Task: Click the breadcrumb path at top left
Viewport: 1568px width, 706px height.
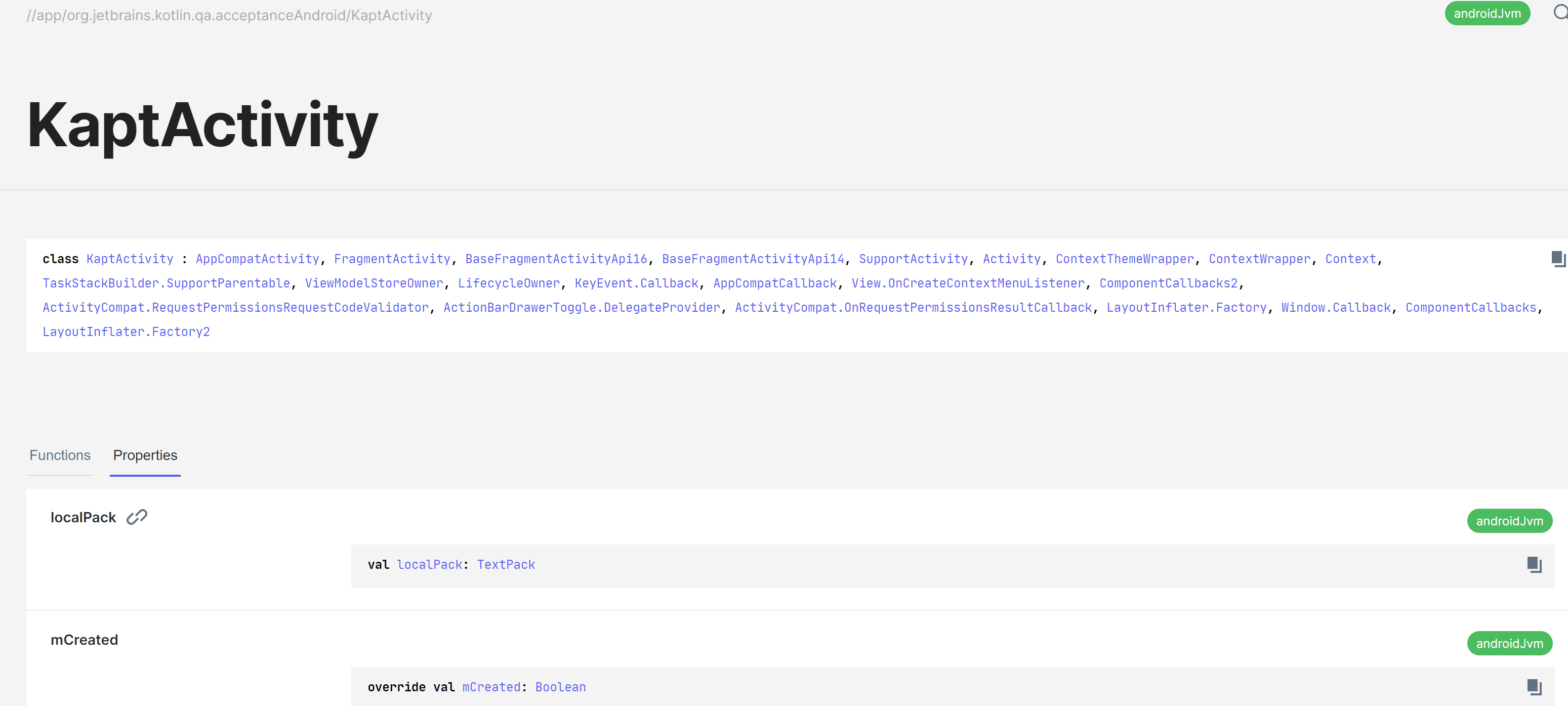Action: pos(229,15)
